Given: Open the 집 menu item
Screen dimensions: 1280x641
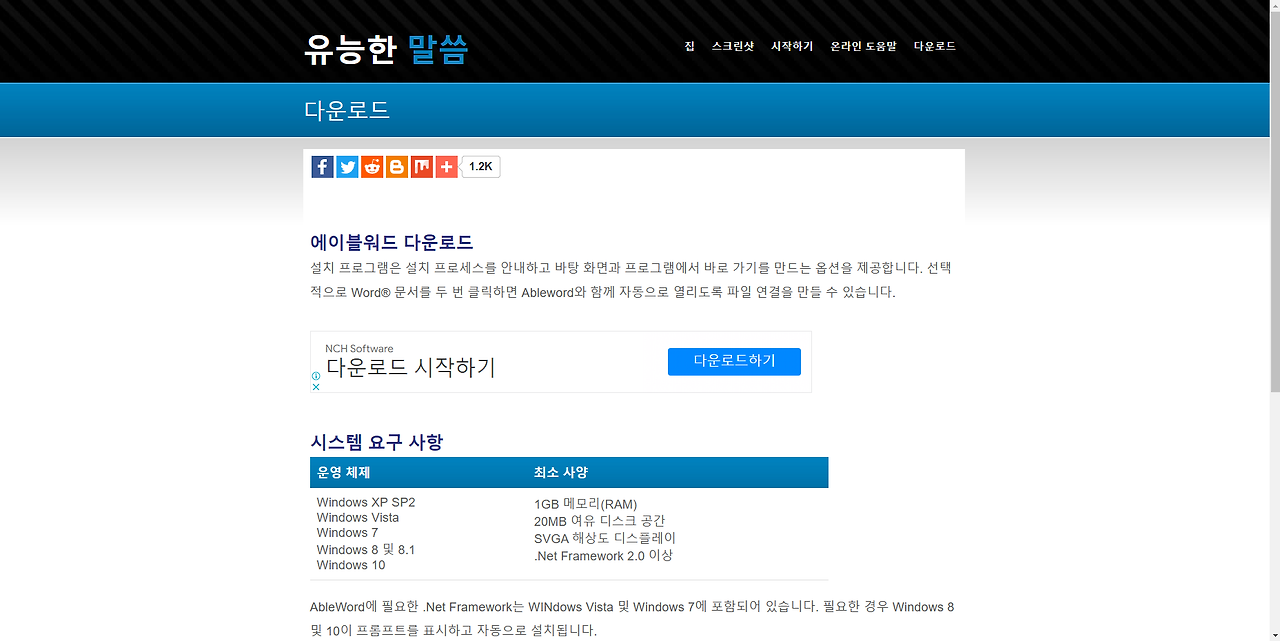Looking at the screenshot, I should point(688,46).
